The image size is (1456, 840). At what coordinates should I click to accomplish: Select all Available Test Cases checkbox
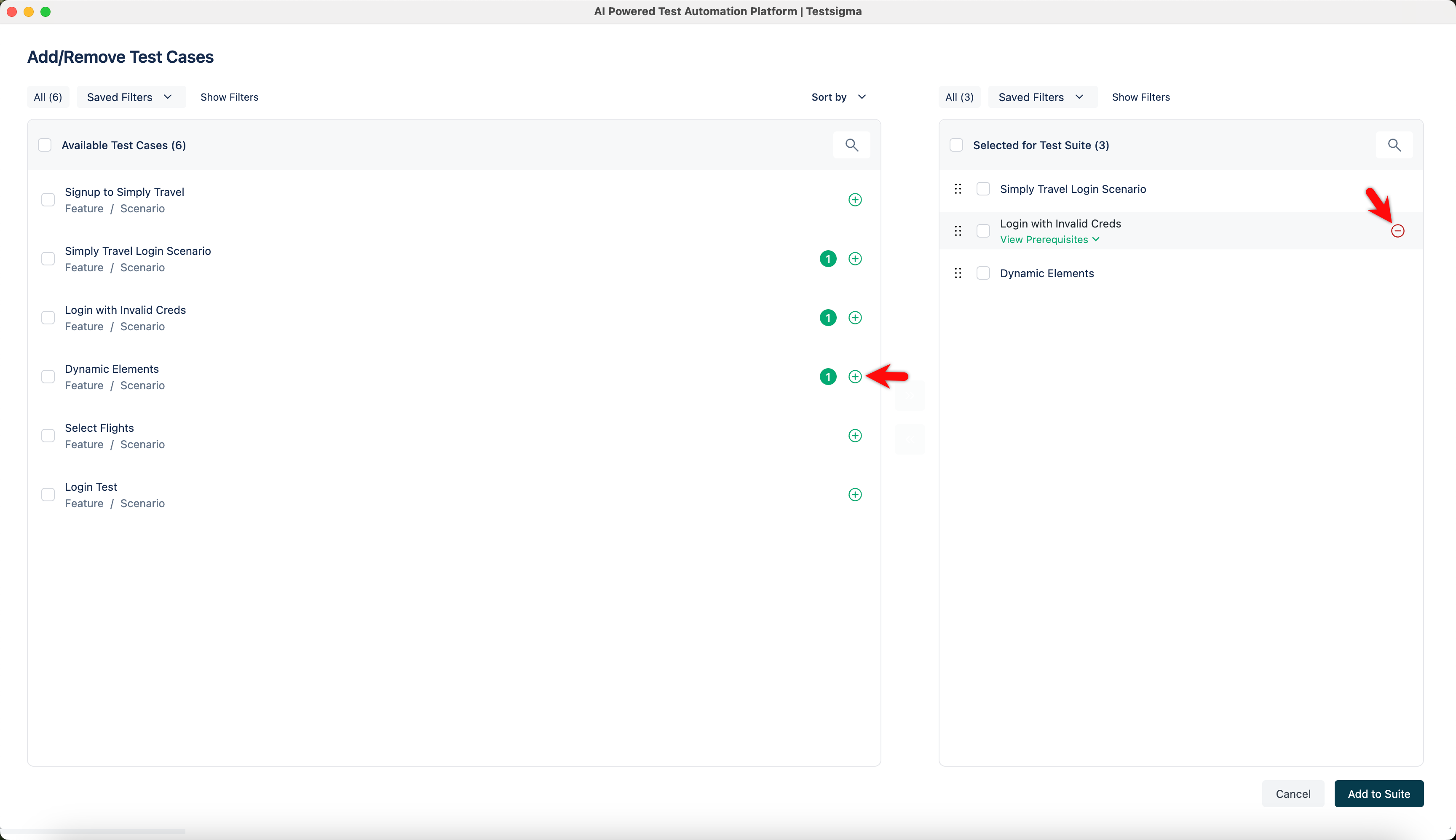pos(44,145)
